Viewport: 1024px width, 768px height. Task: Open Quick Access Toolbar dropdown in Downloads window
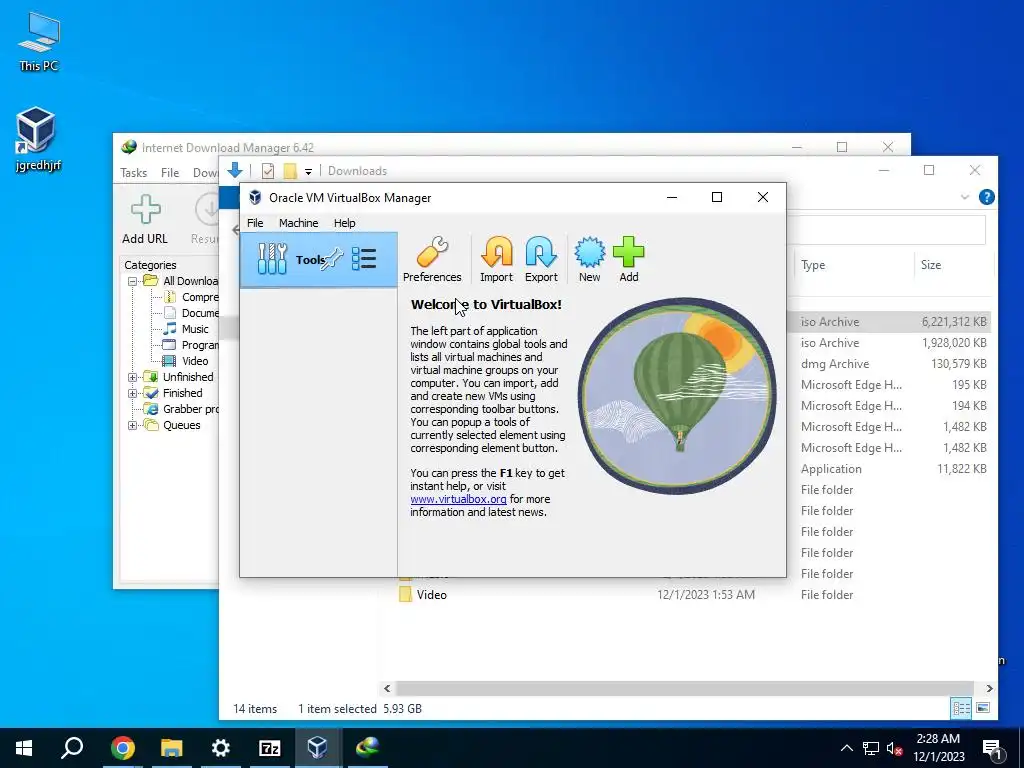(x=308, y=172)
